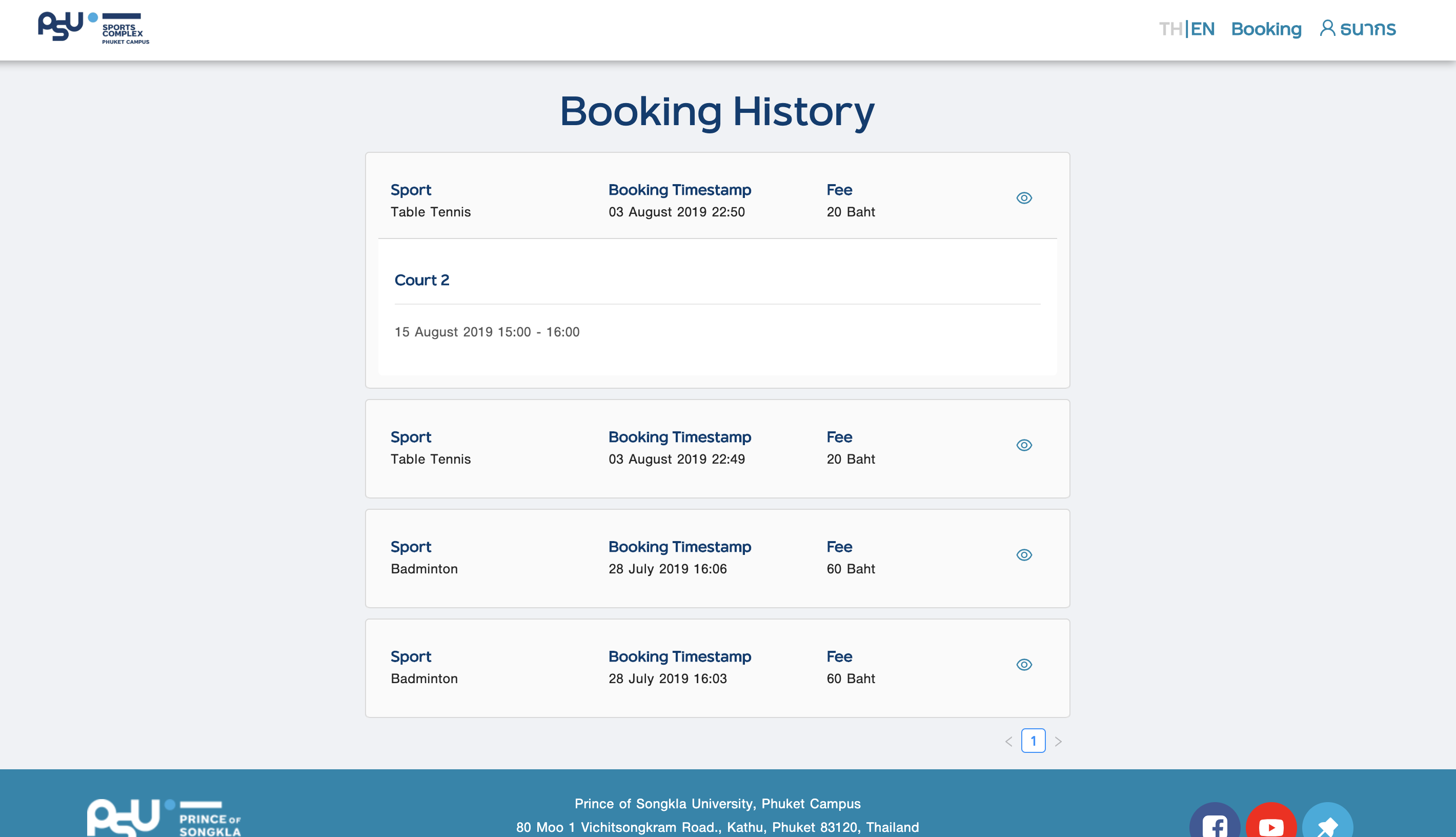Image resolution: width=1456 pixels, height=837 pixels.
Task: Click 'Prince of Songkla University, Phuket Campus' footer text
Action: click(717, 803)
